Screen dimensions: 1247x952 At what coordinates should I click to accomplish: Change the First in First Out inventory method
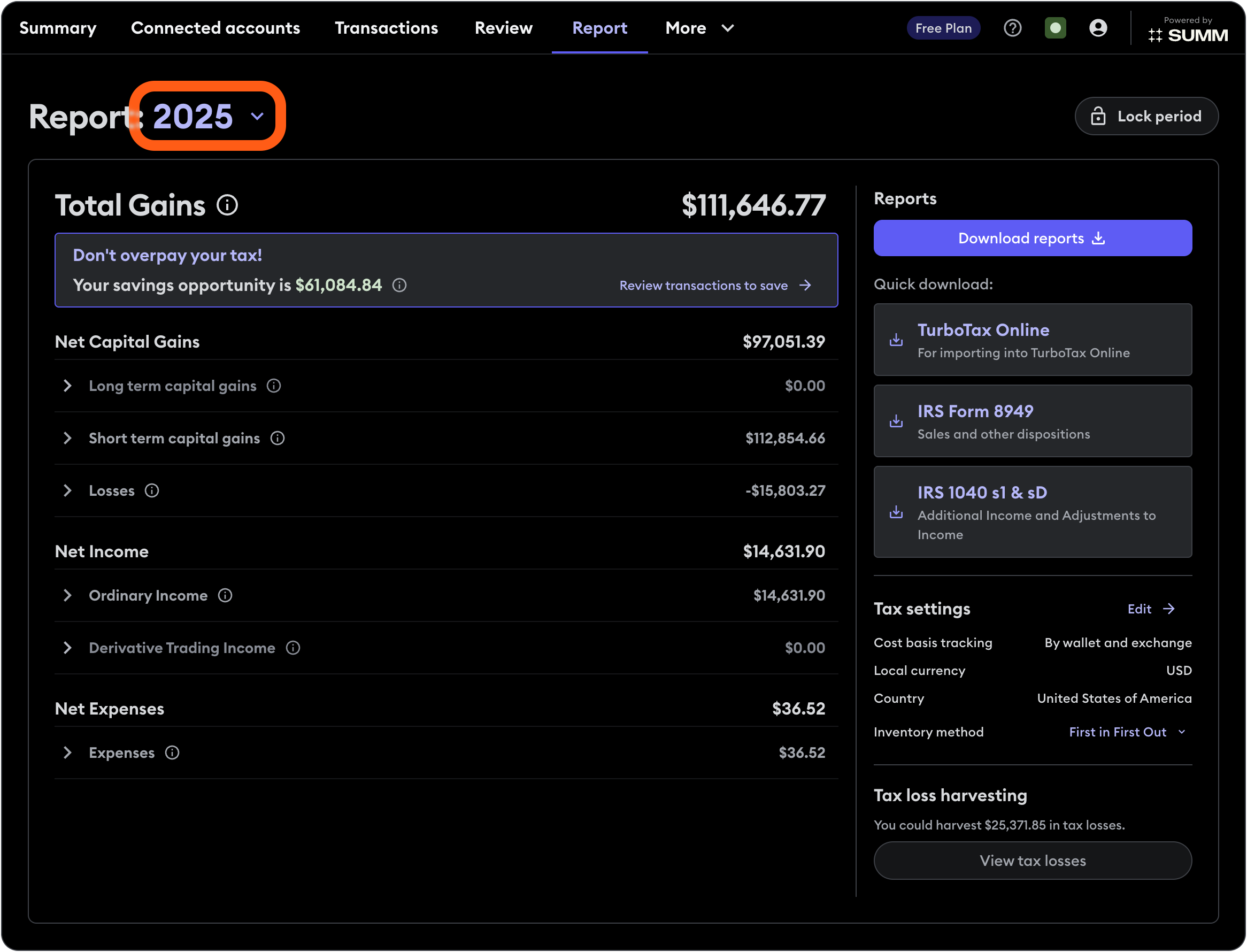(1127, 732)
